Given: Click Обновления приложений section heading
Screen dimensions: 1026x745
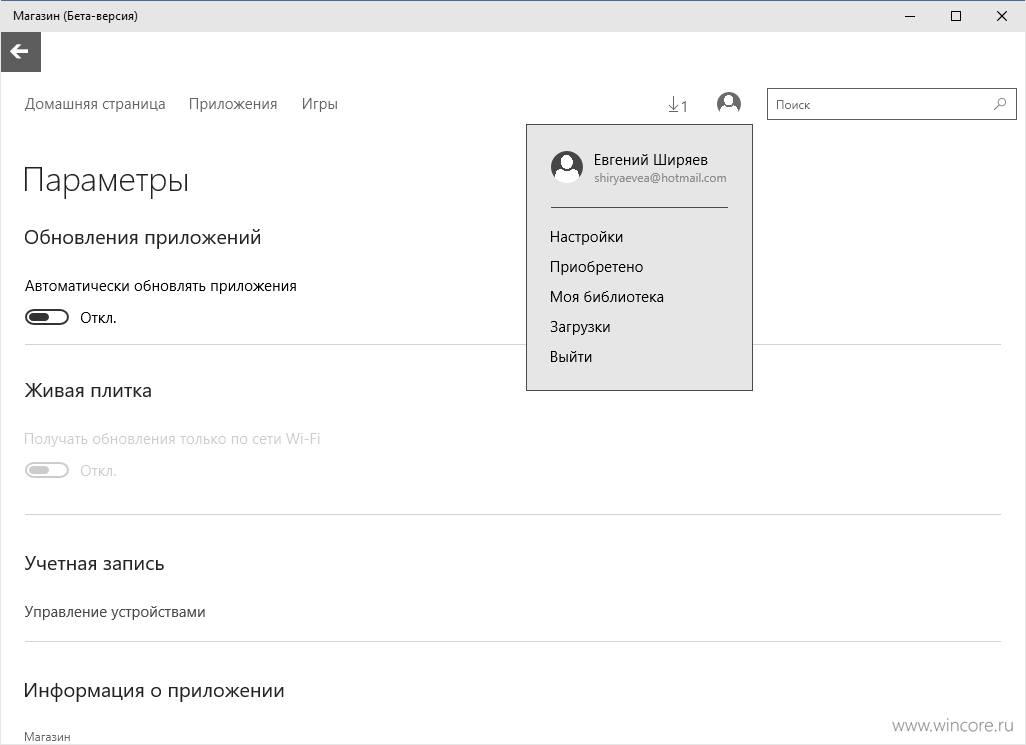Looking at the screenshot, I should click(143, 237).
